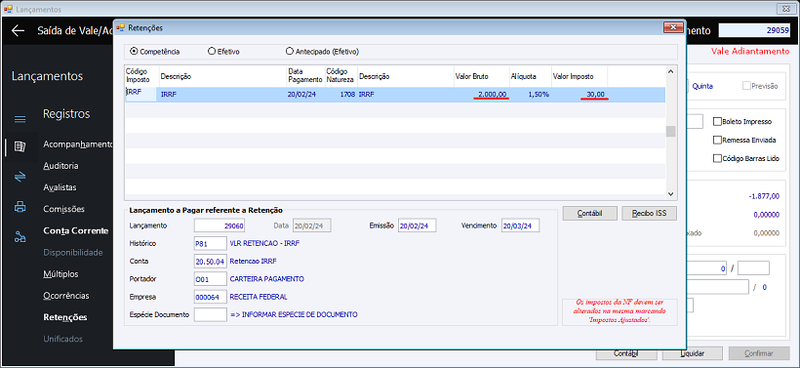Click the Recibo ISS button
This screenshot has height=368, width=800.
(649, 213)
